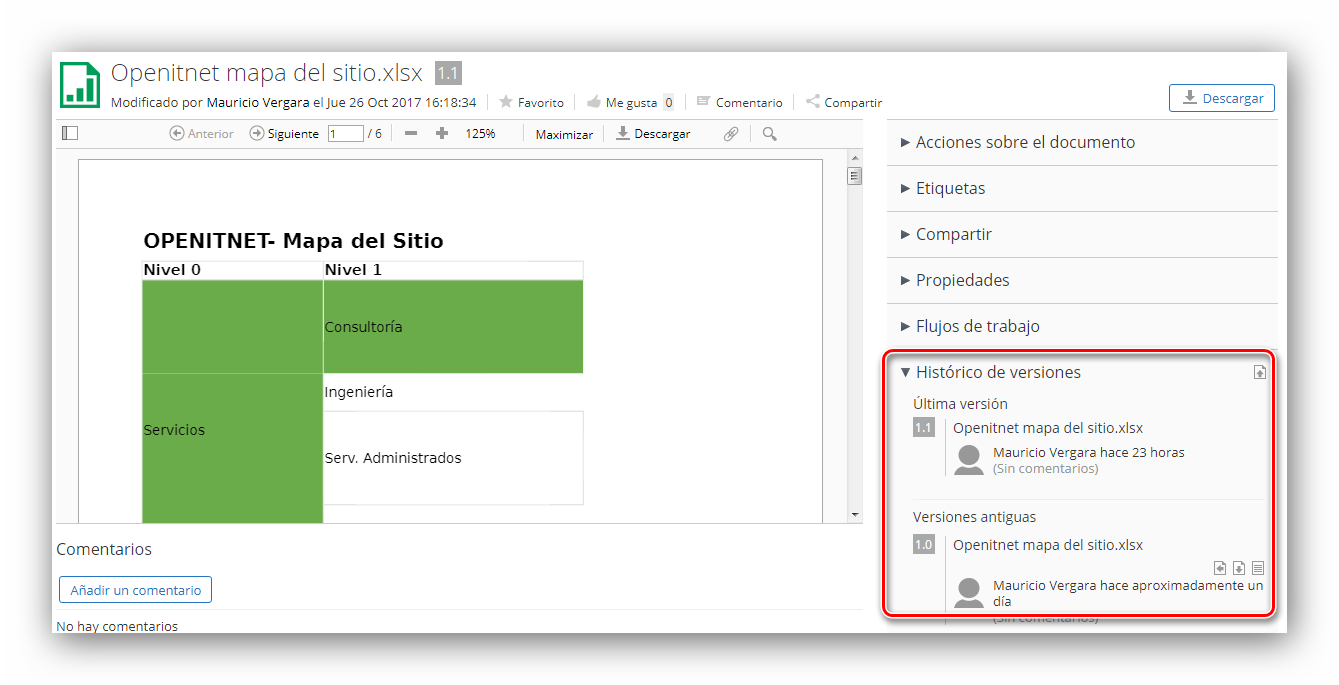Click the Última versión label

(960, 404)
